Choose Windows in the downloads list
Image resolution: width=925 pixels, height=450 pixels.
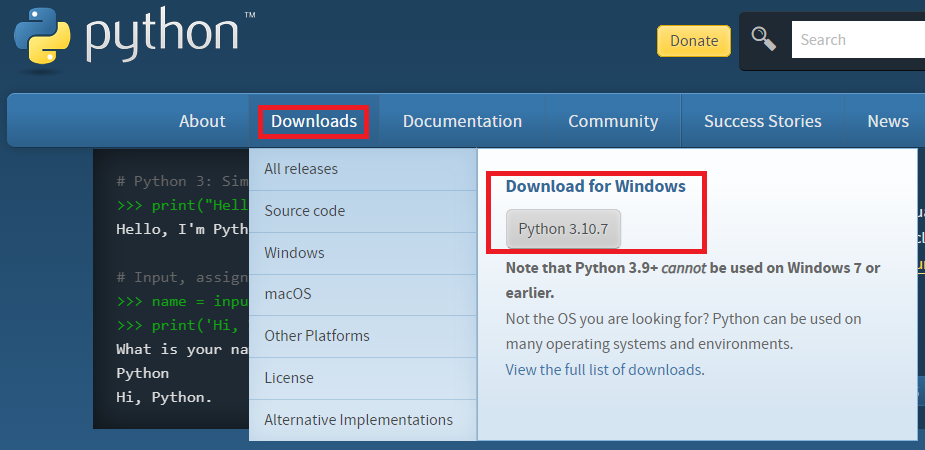[x=363, y=253]
